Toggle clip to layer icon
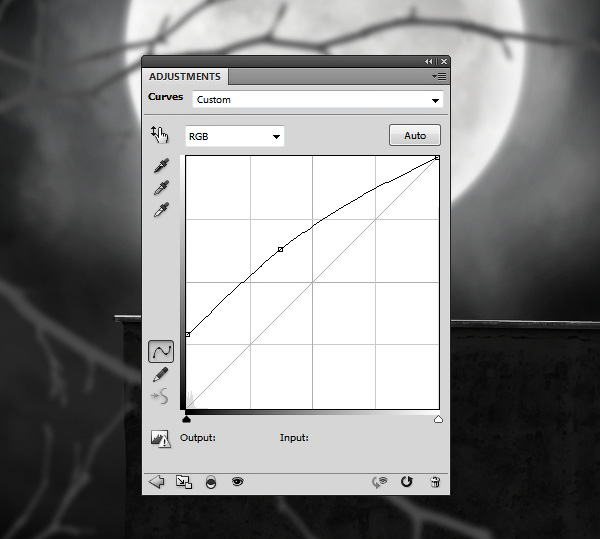The height and width of the screenshot is (539, 600). 211,482
